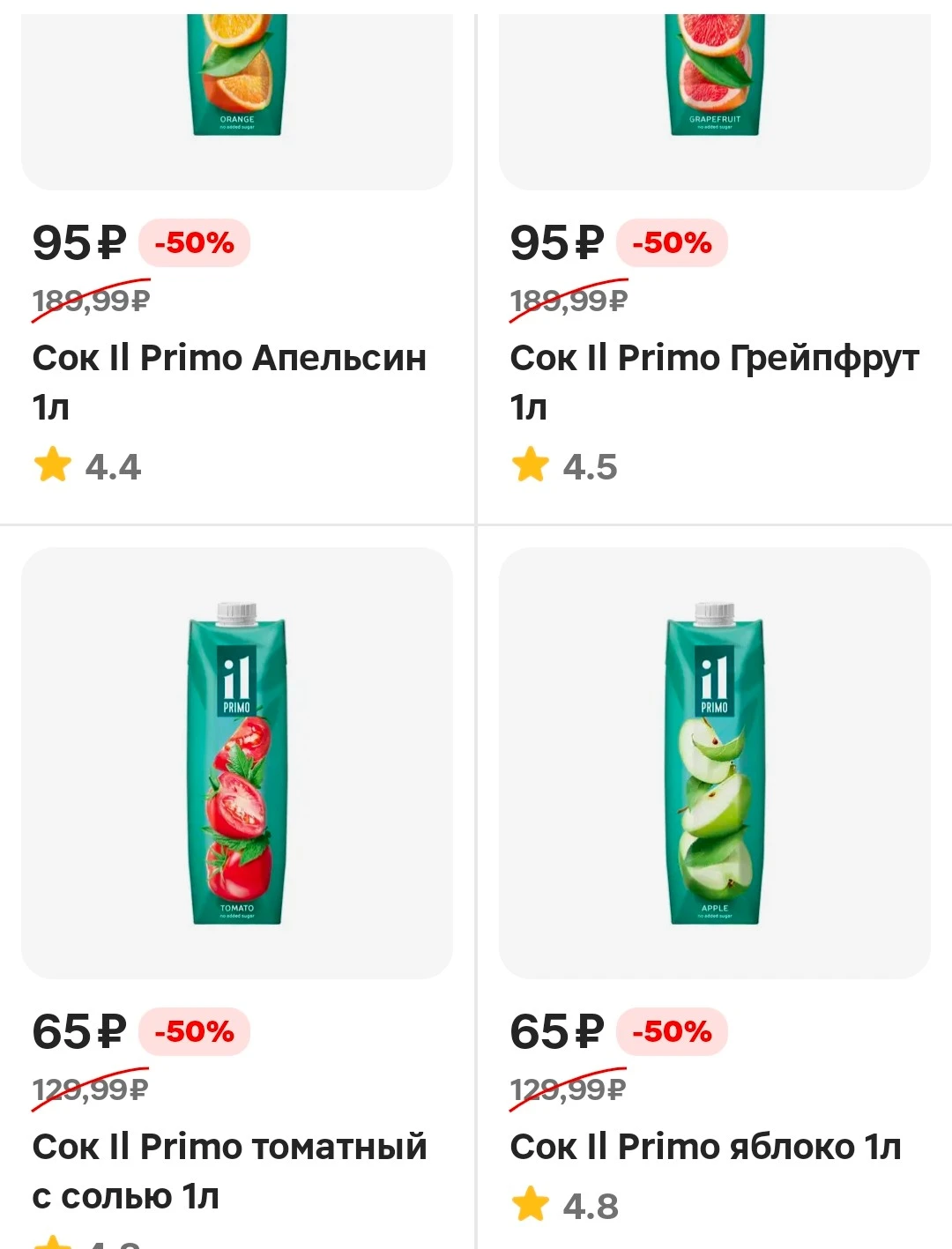Tap the star rating icon for Грейпфрут juice
Viewport: 952px width, 1249px height.
530,465
